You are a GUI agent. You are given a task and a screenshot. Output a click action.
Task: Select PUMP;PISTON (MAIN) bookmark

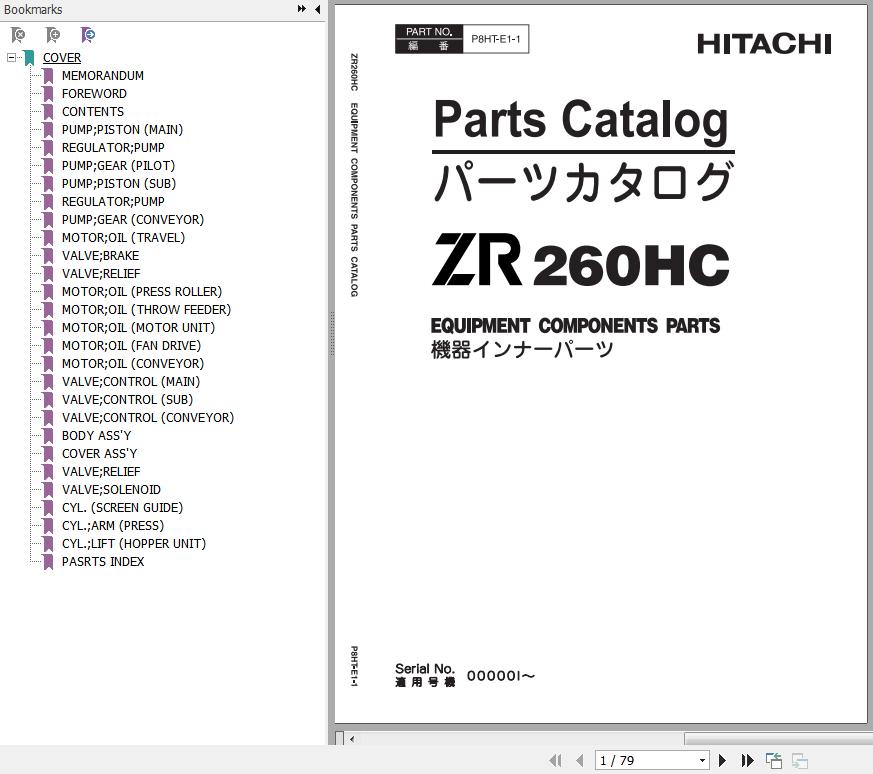[x=122, y=130]
